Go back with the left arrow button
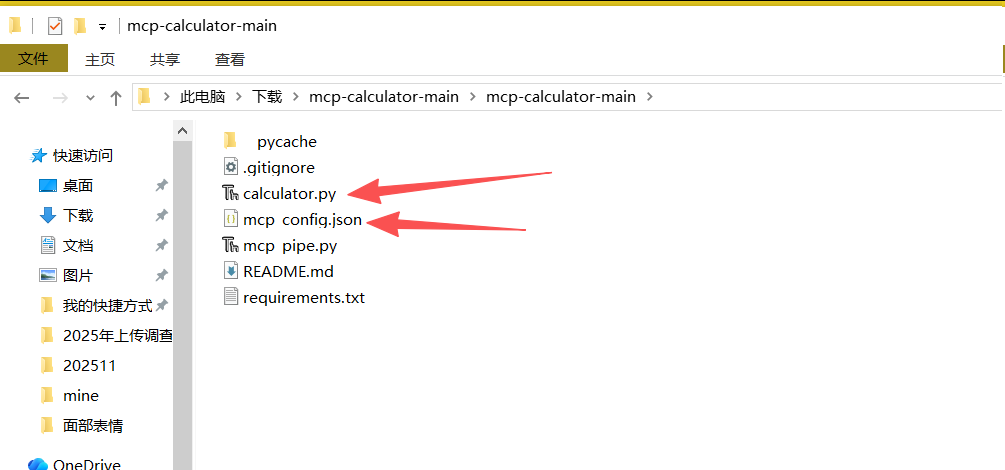 click(22, 98)
